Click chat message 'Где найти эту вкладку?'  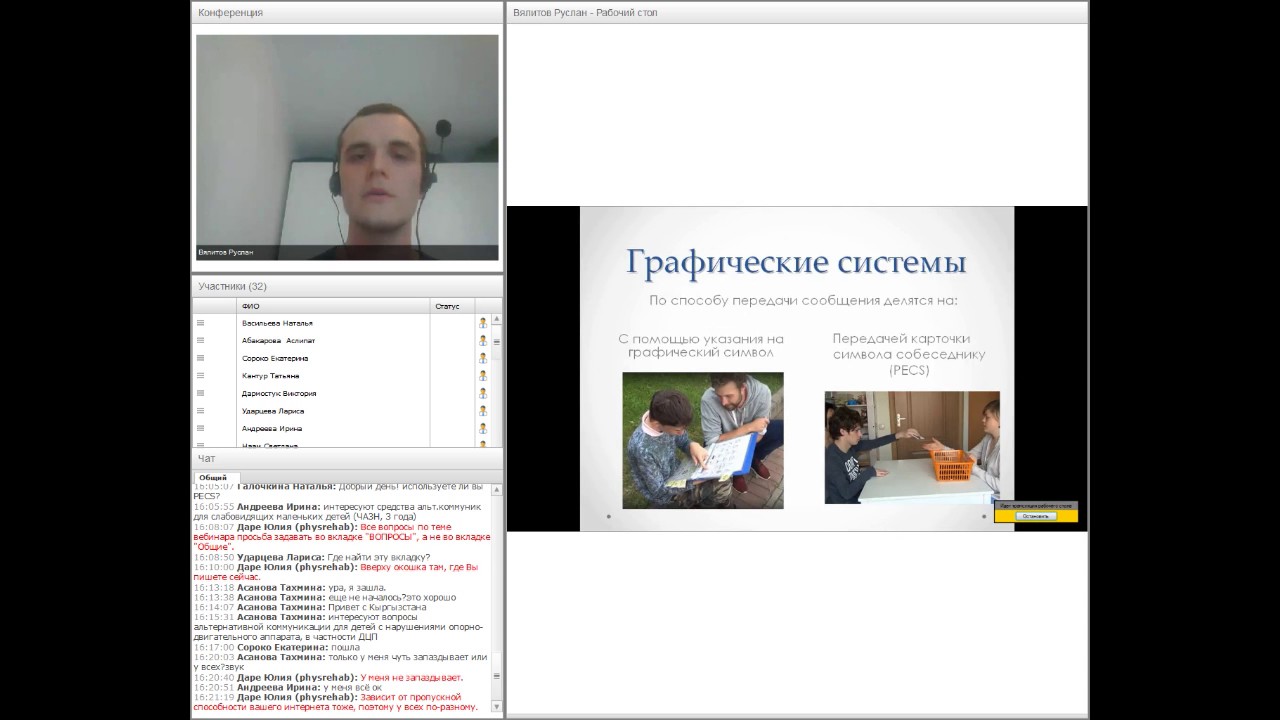(378, 557)
